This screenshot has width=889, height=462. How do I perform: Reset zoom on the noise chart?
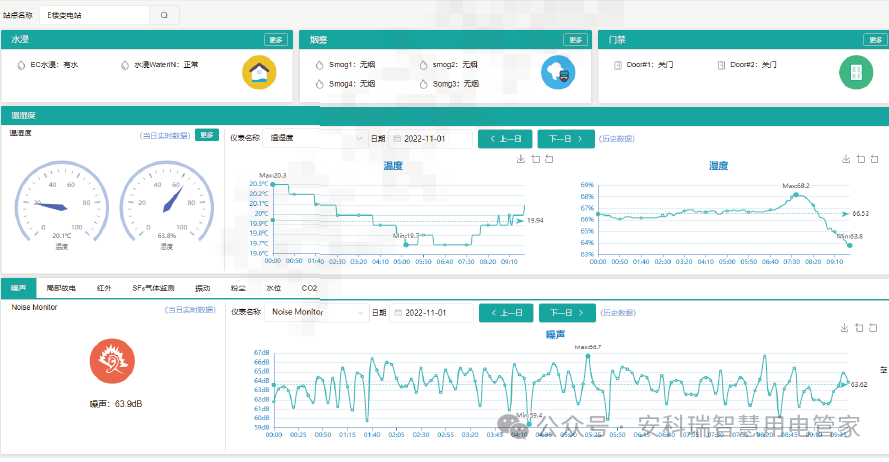coord(873,328)
